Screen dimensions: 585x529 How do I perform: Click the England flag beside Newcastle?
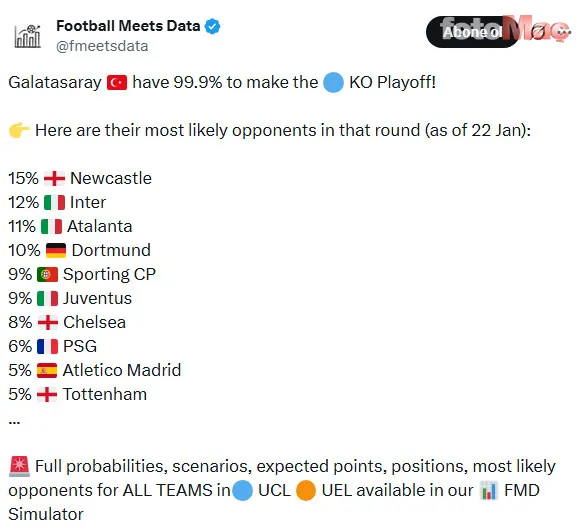tap(54, 178)
